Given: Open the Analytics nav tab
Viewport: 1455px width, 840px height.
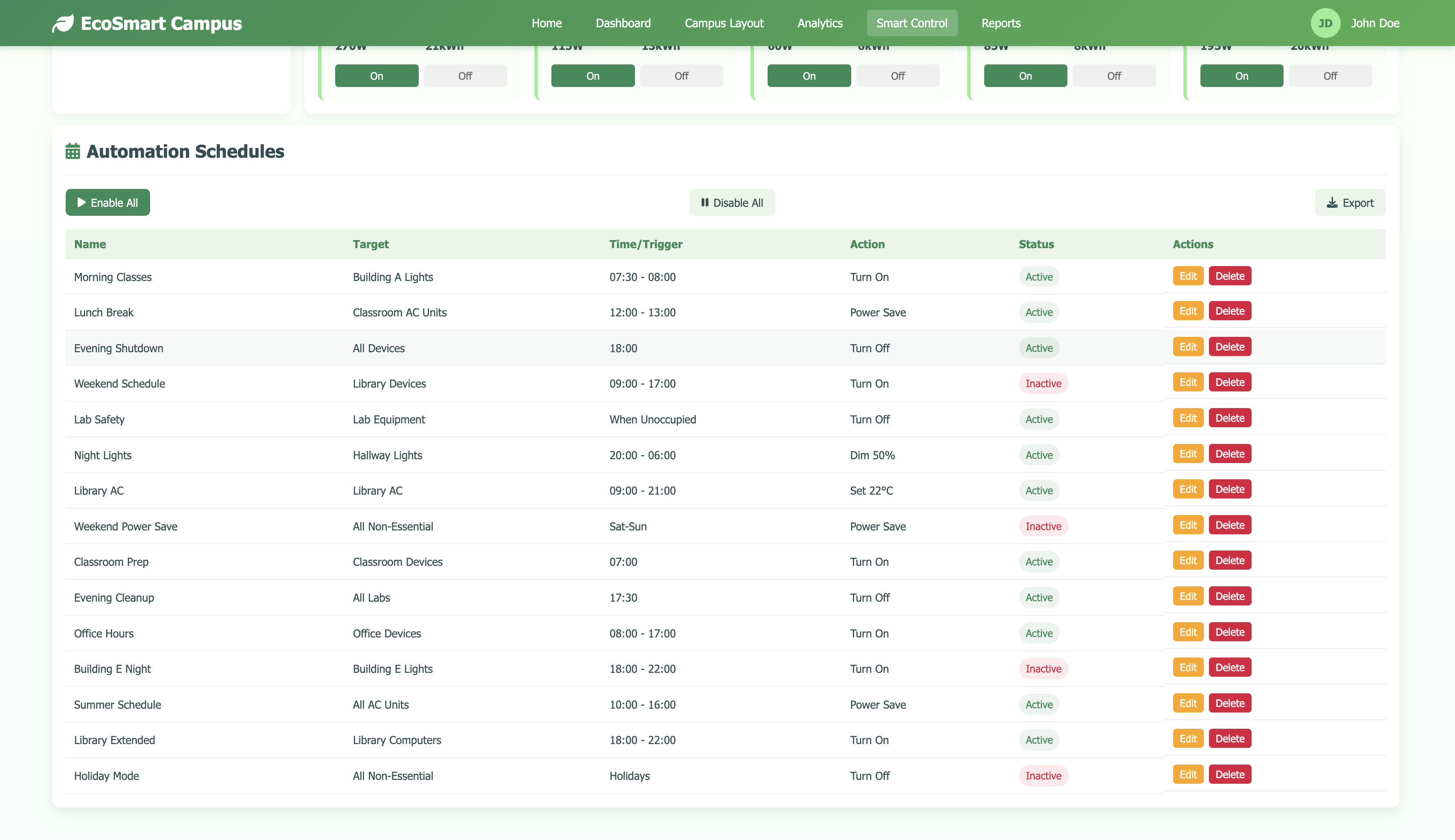Looking at the screenshot, I should (820, 23).
